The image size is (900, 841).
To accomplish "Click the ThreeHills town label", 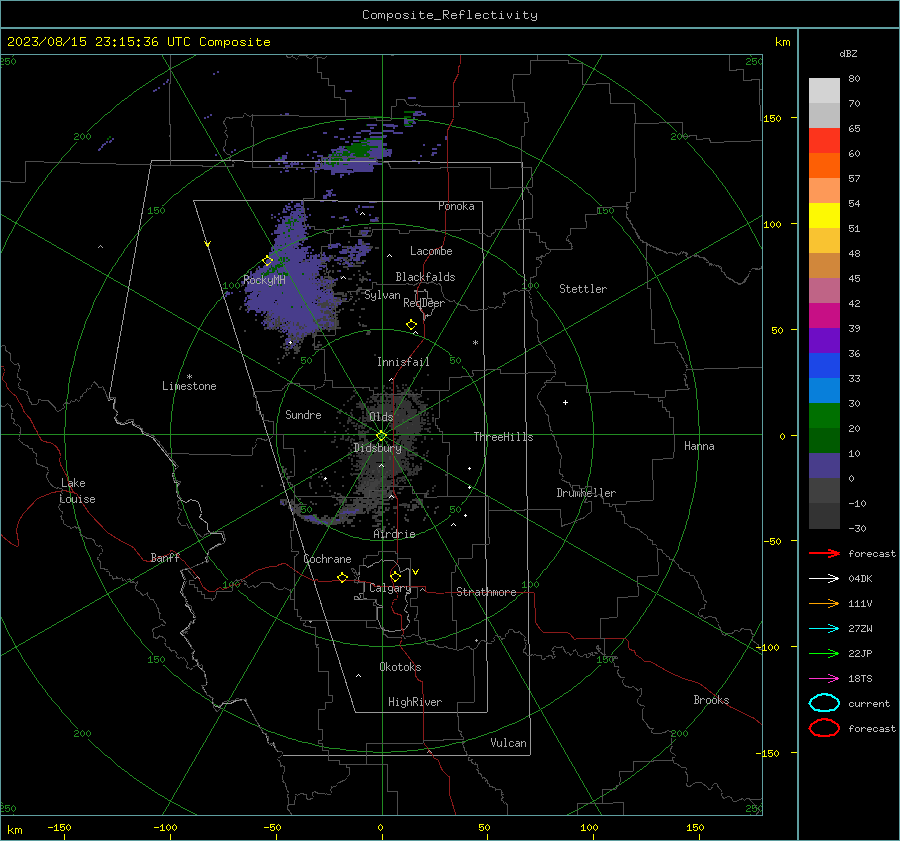I will [503, 437].
